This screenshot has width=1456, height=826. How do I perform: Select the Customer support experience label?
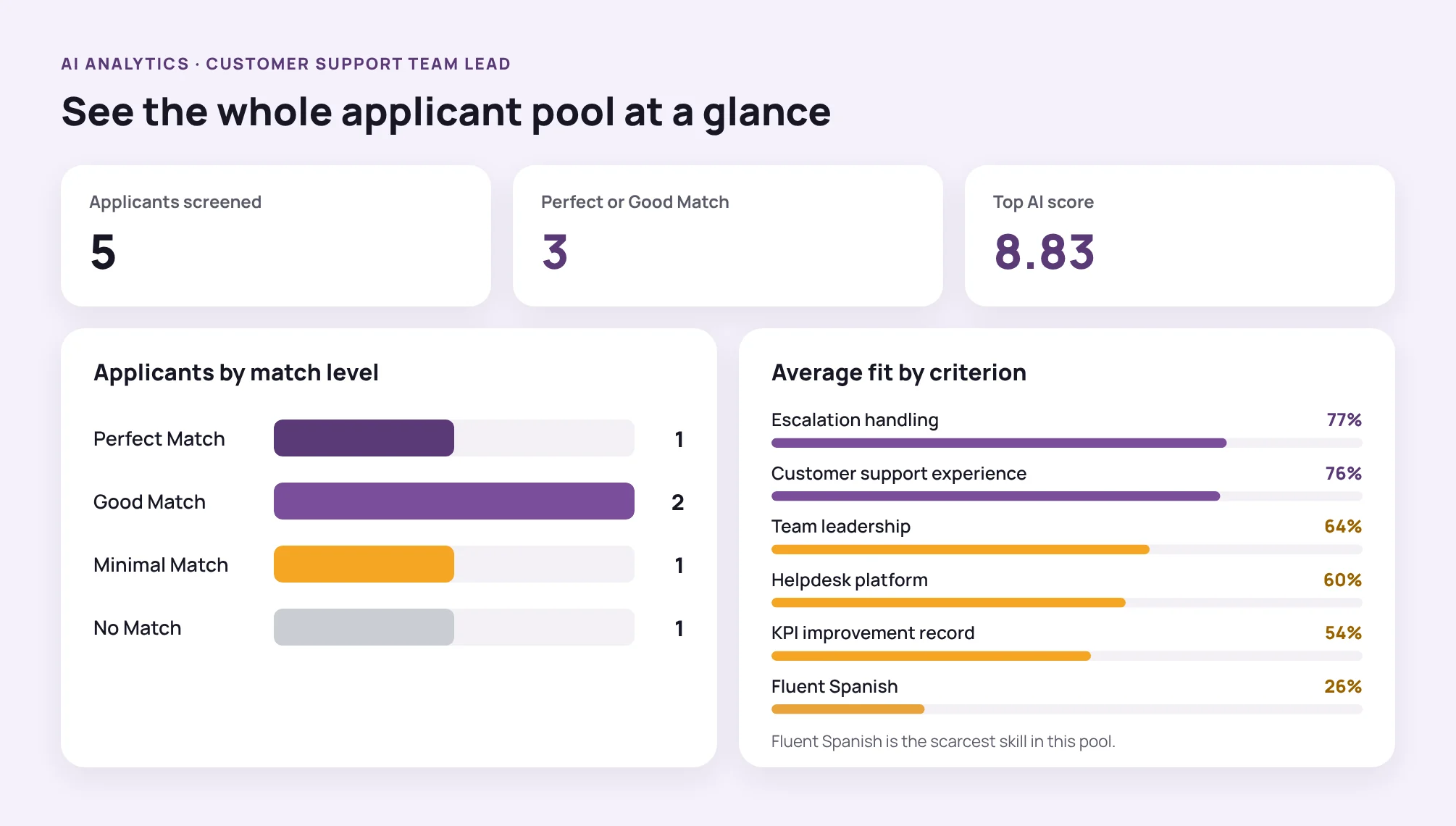click(x=899, y=473)
